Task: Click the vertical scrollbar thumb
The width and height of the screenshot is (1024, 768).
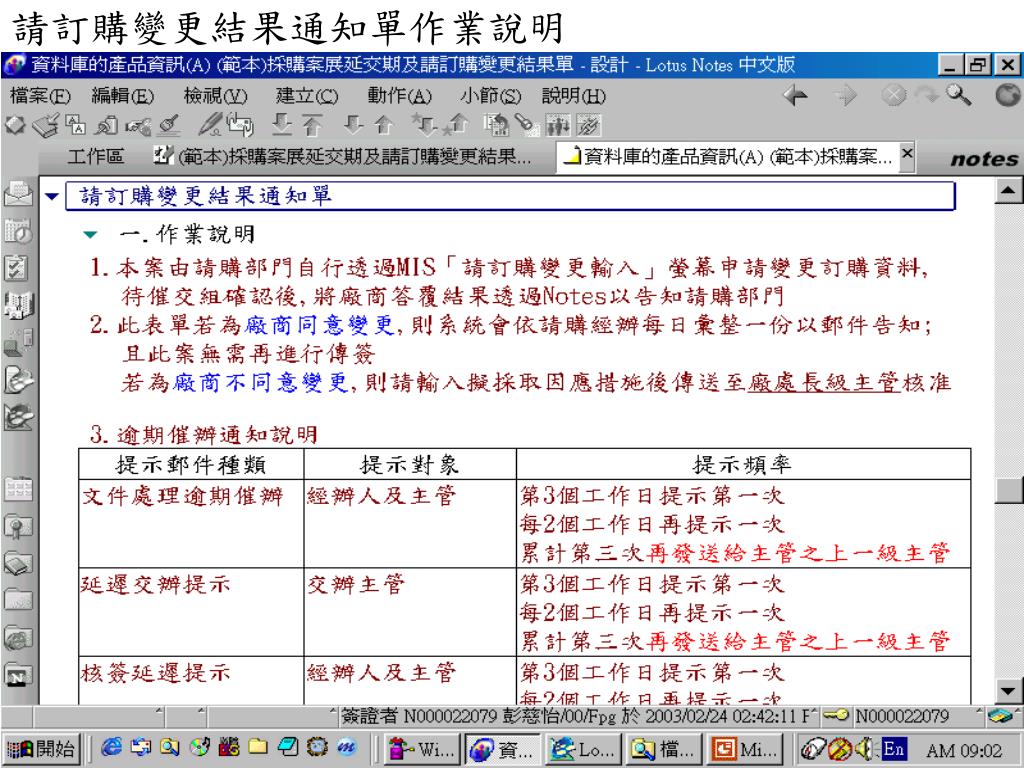Action: (1008, 490)
